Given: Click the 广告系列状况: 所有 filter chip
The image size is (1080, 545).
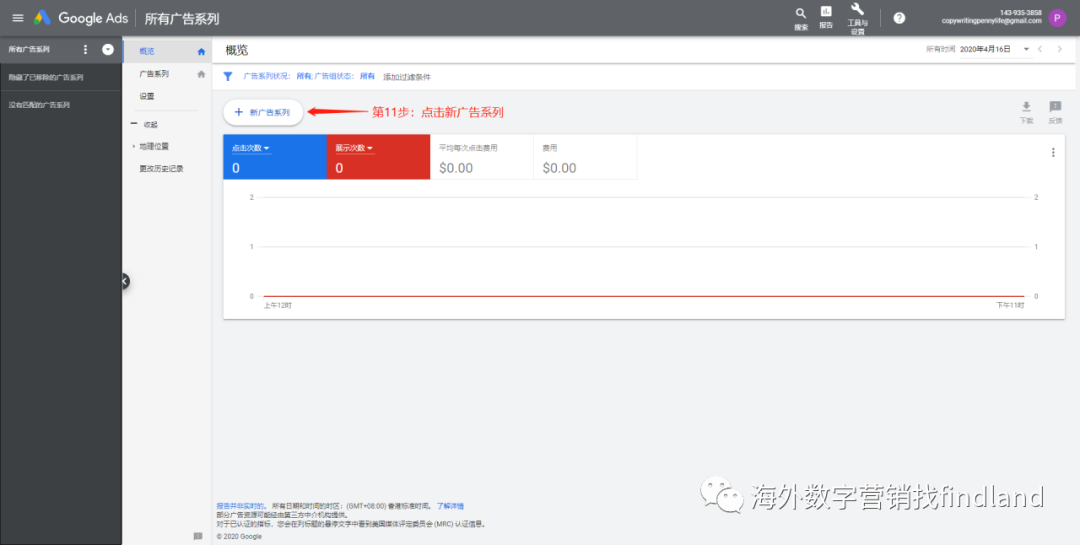Looking at the screenshot, I should pyautogui.click(x=278, y=76).
